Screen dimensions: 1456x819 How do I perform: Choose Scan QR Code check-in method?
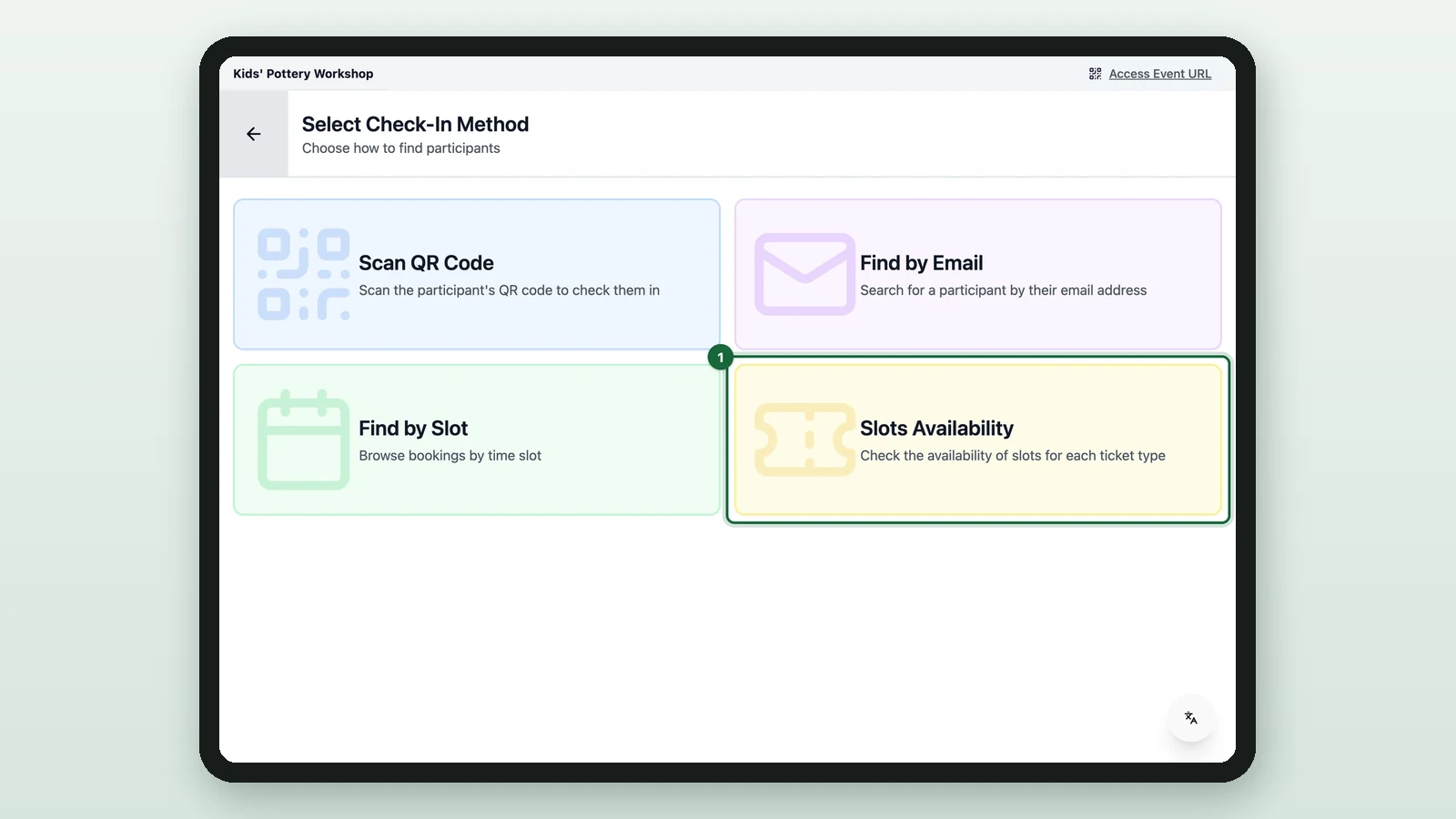(477, 275)
